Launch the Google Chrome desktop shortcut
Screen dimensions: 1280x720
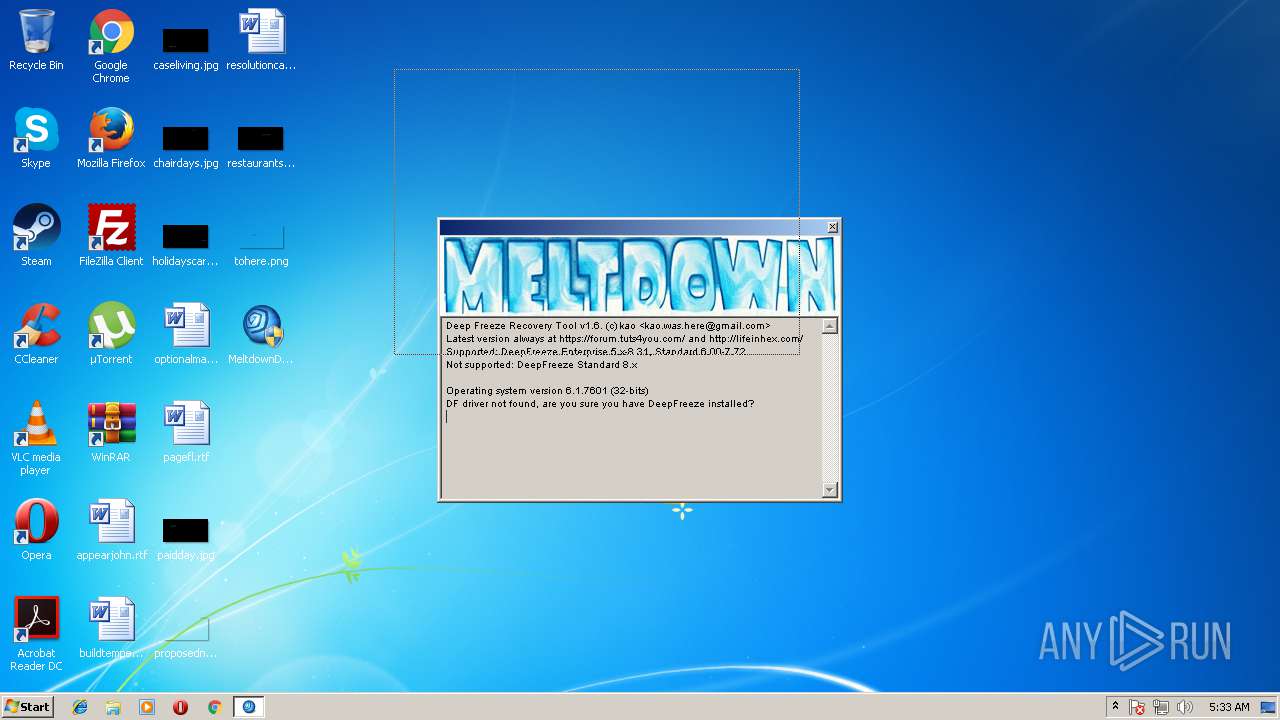click(111, 46)
